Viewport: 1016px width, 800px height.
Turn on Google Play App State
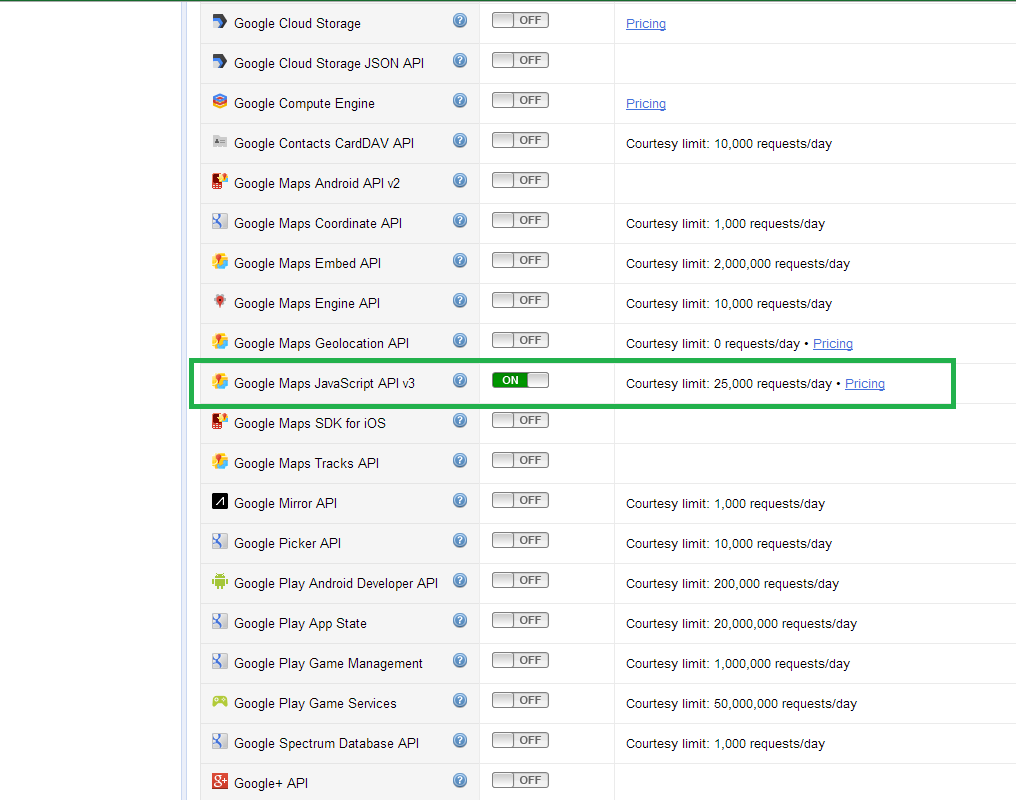click(x=520, y=621)
